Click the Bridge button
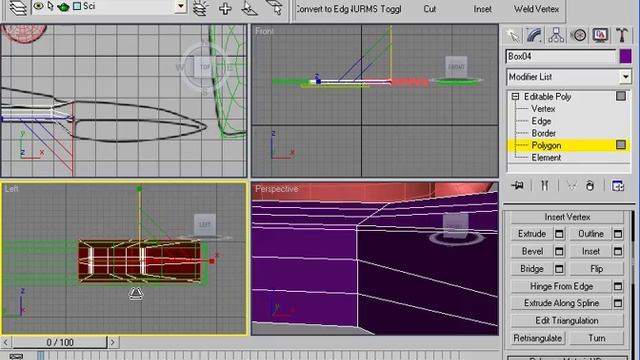Screen dimensions: 640x360 click(532, 269)
